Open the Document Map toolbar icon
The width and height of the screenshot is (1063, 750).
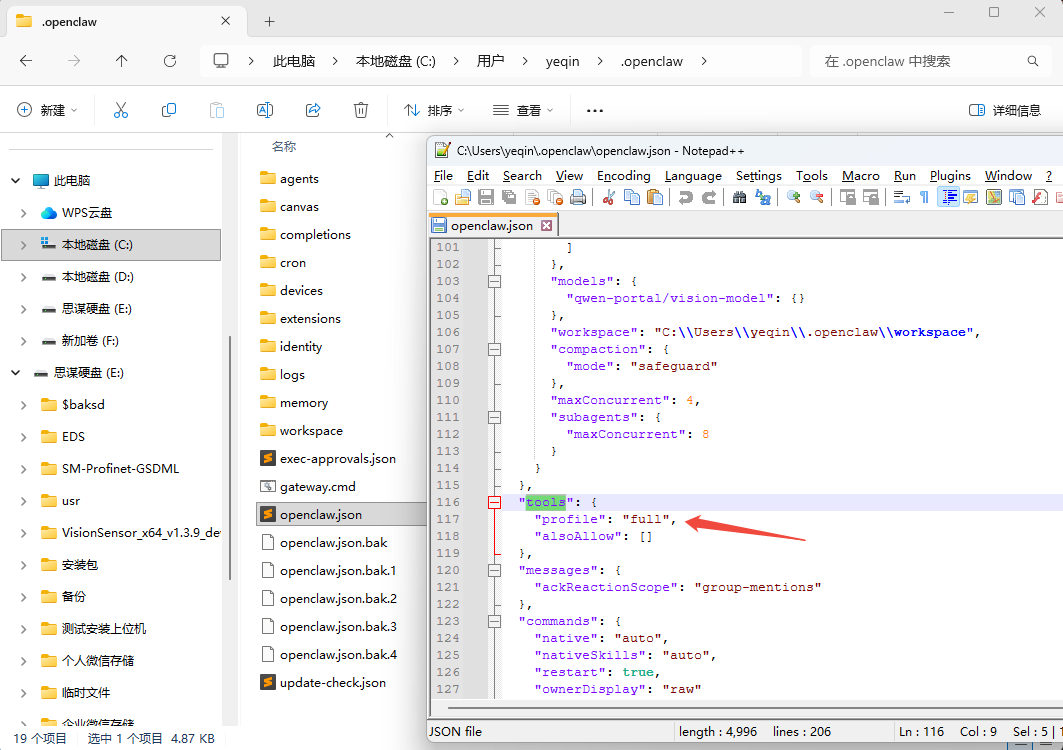point(994,197)
